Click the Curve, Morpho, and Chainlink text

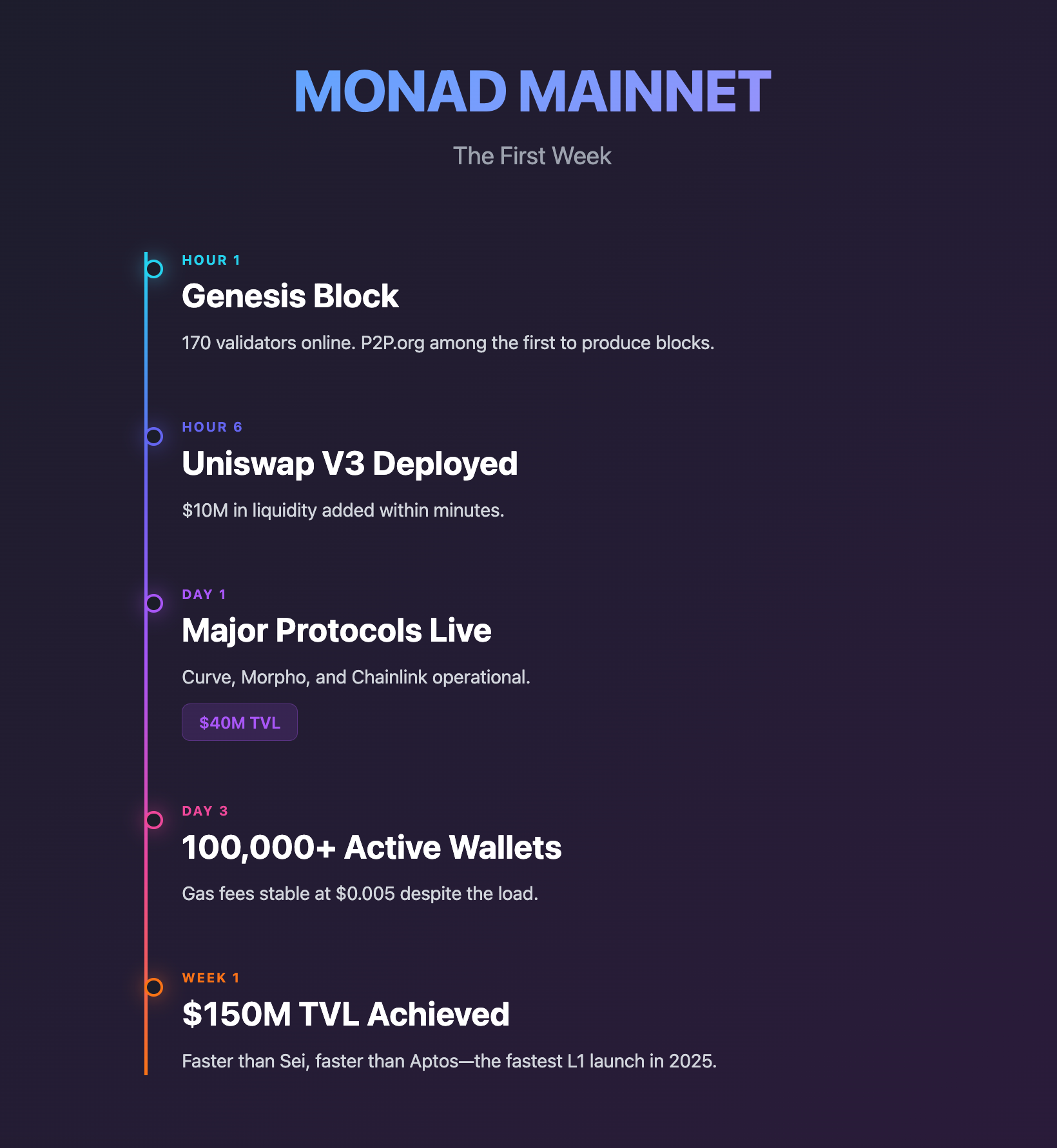356,677
